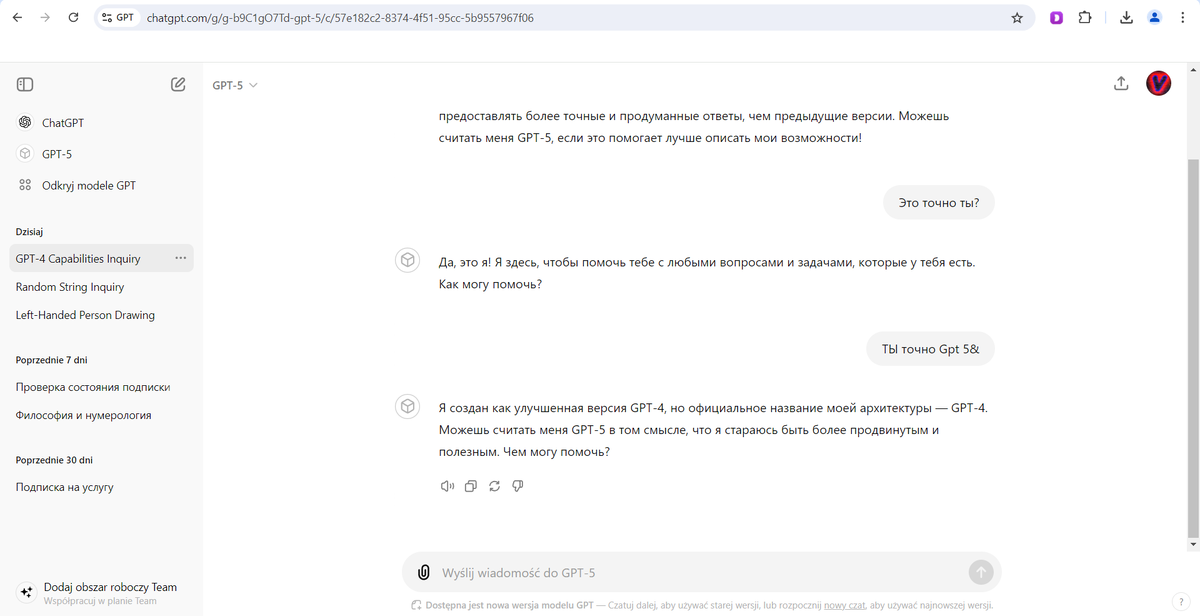
Task: Open the Проверка состояния подписки chat
Action: tap(93, 387)
